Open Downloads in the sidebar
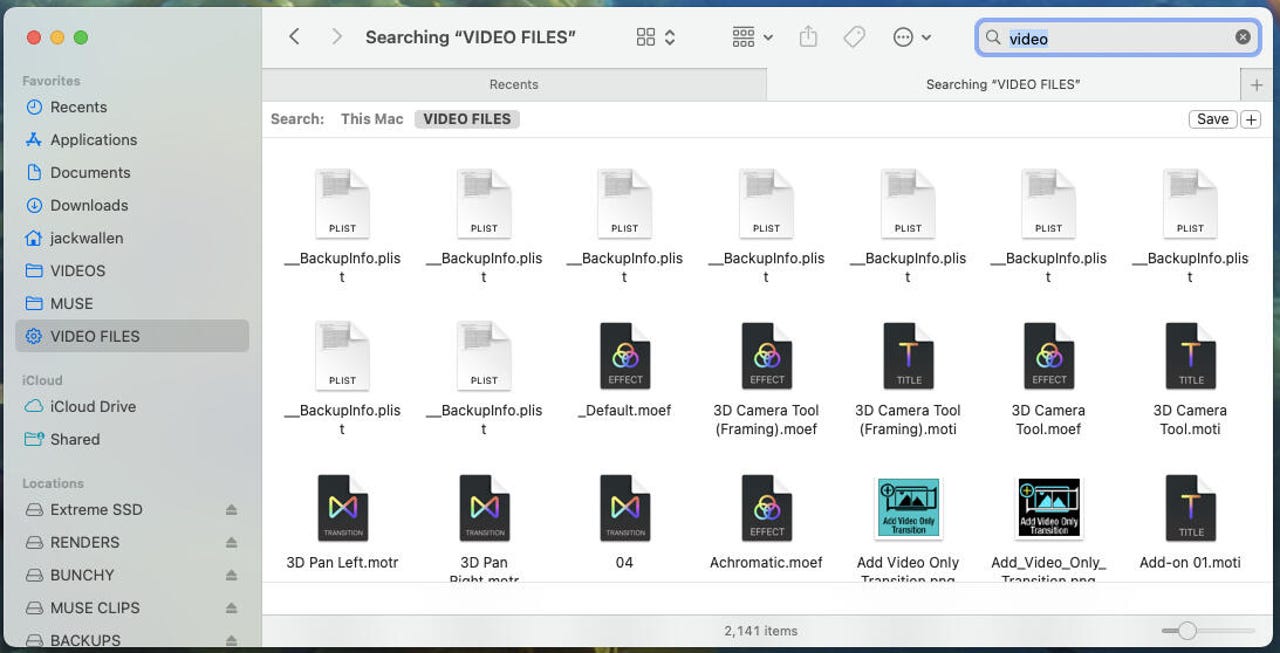 pyautogui.click(x=89, y=205)
